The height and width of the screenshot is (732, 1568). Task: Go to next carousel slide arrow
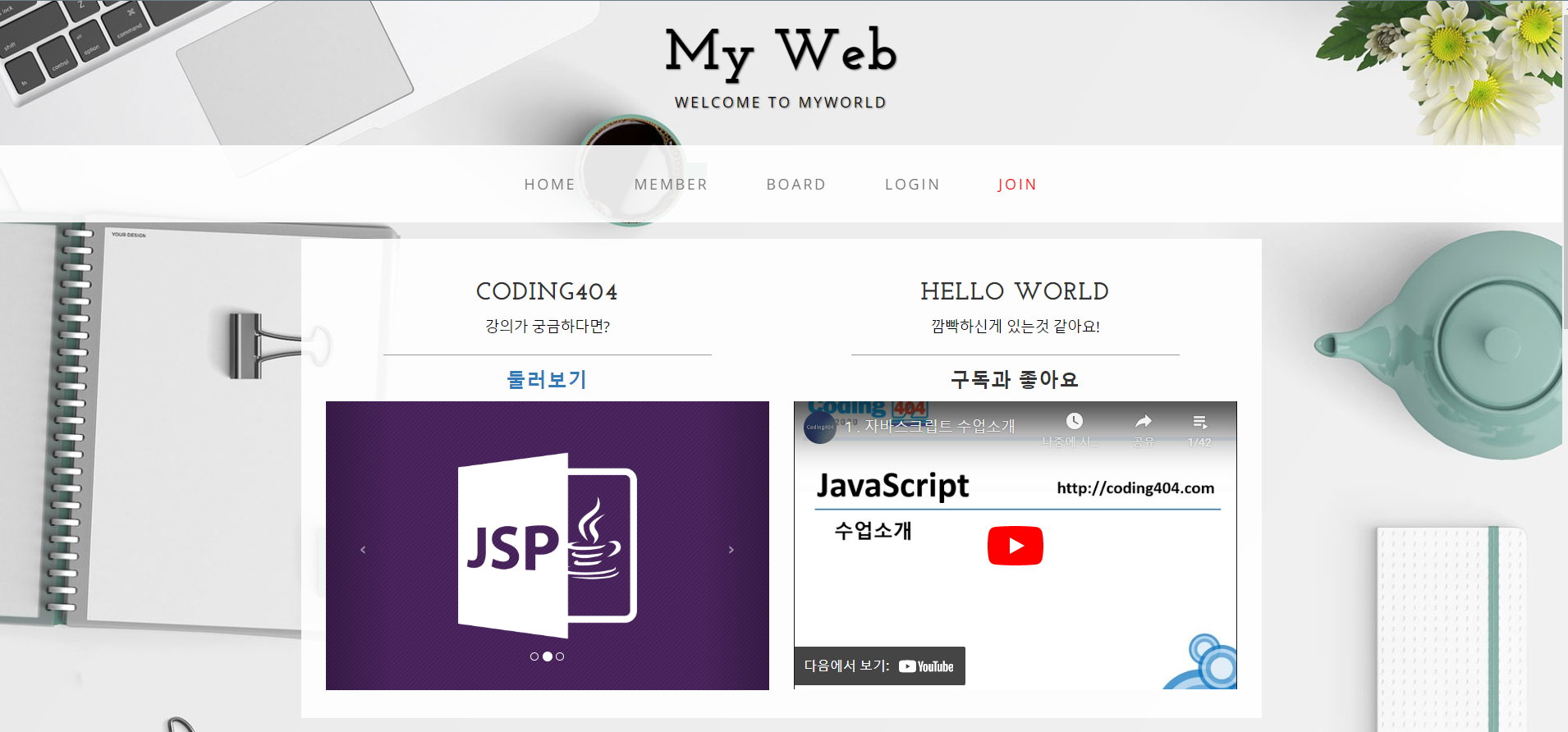coord(731,550)
